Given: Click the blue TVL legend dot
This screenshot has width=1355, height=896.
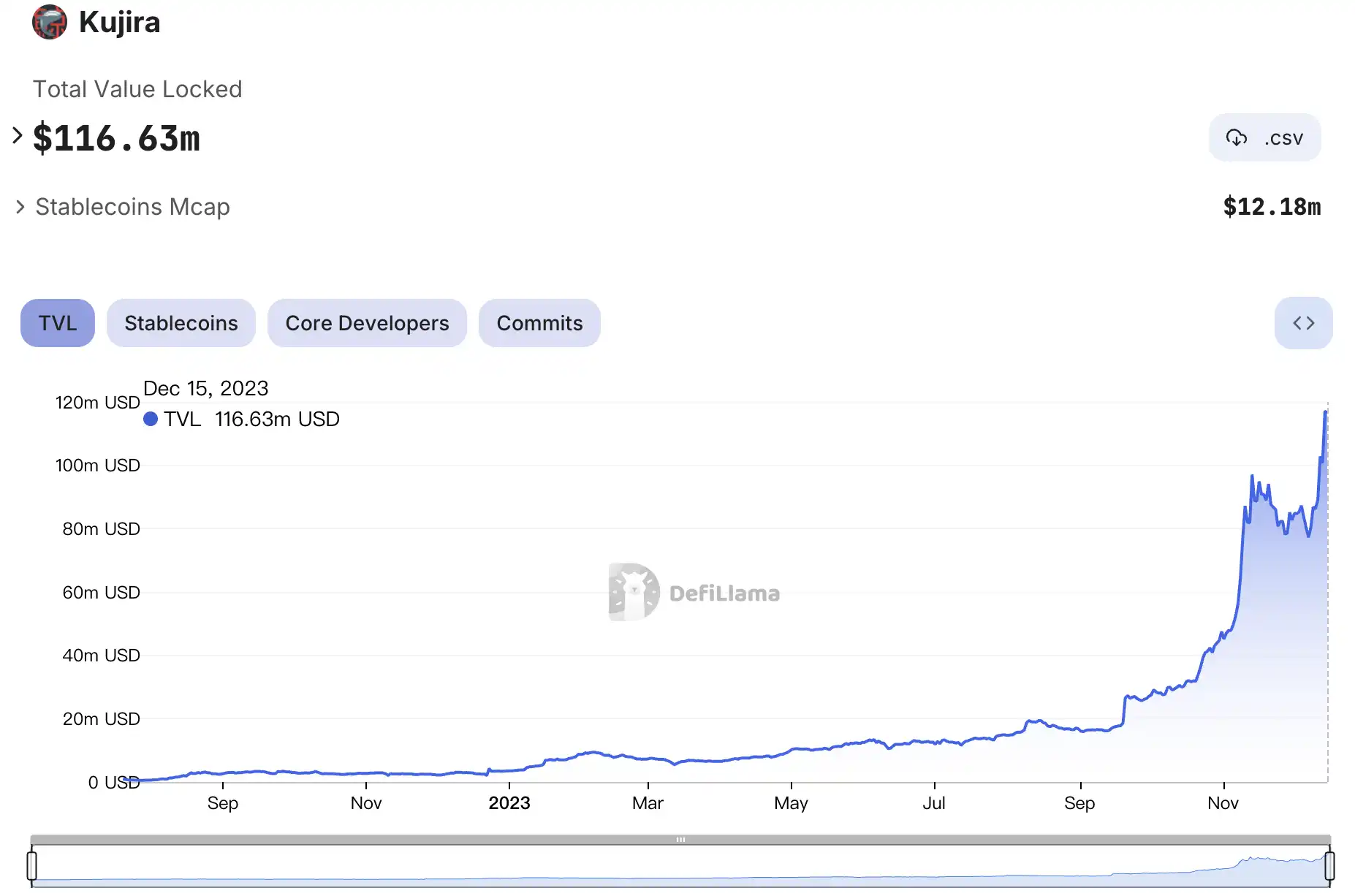Looking at the screenshot, I should (151, 419).
